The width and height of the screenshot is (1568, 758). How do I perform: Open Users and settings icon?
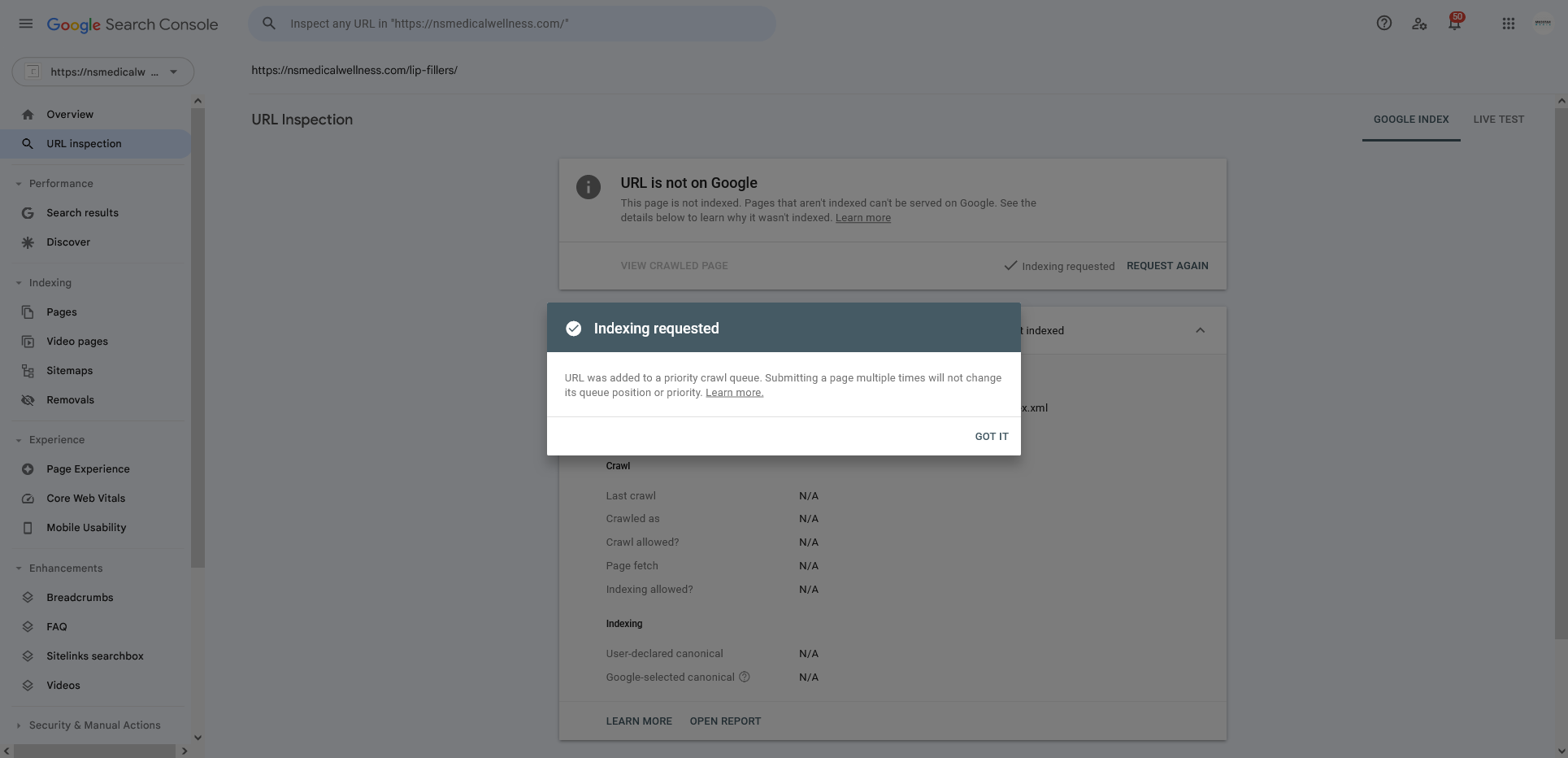(x=1419, y=24)
